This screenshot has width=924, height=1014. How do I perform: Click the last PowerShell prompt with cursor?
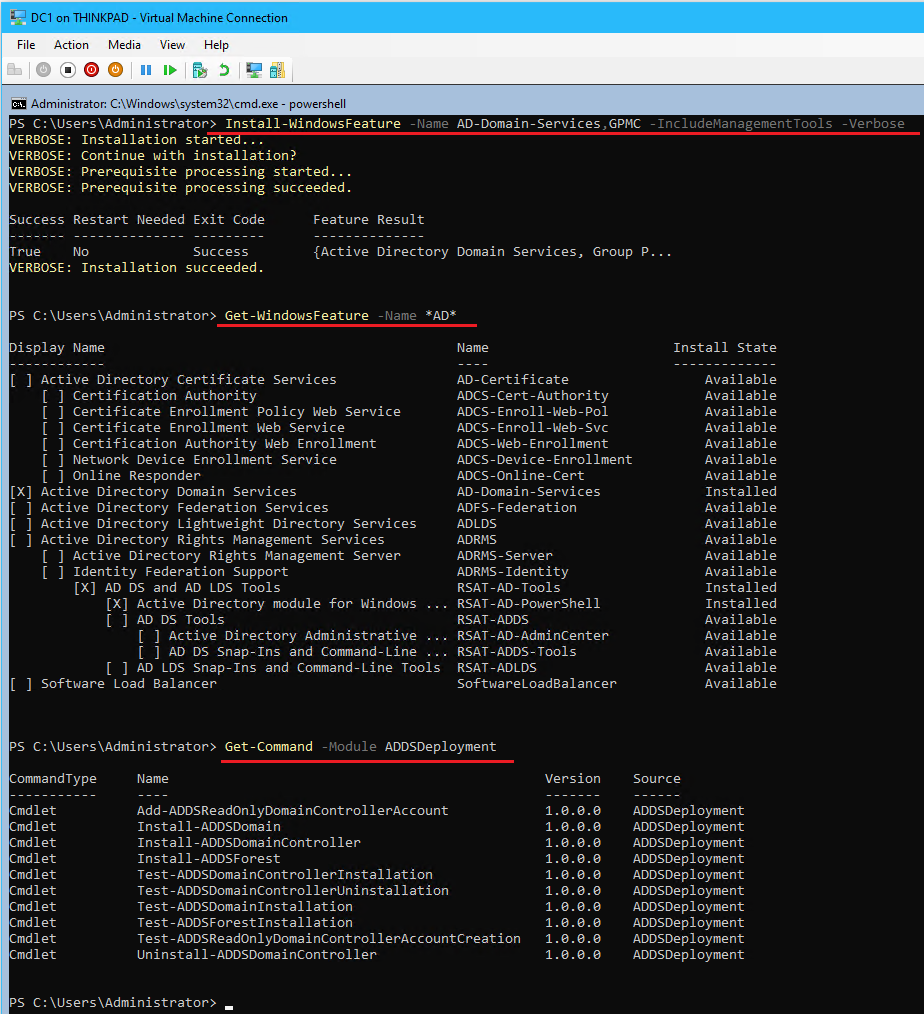(121, 1003)
